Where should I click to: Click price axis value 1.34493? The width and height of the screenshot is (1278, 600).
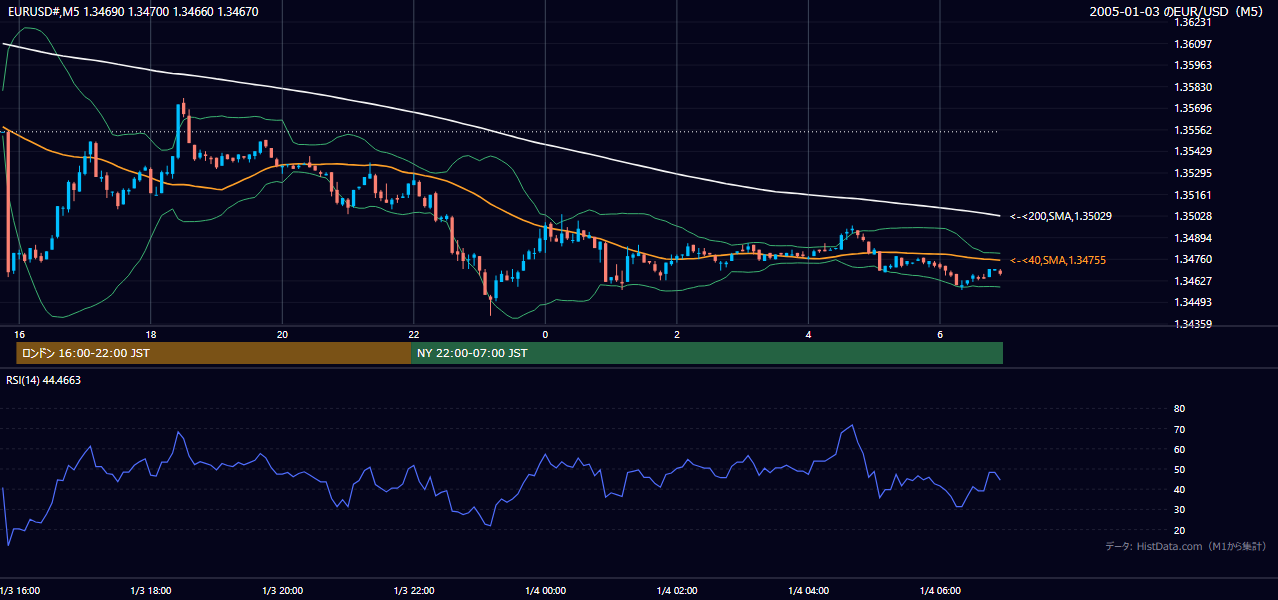pyautogui.click(x=1192, y=302)
